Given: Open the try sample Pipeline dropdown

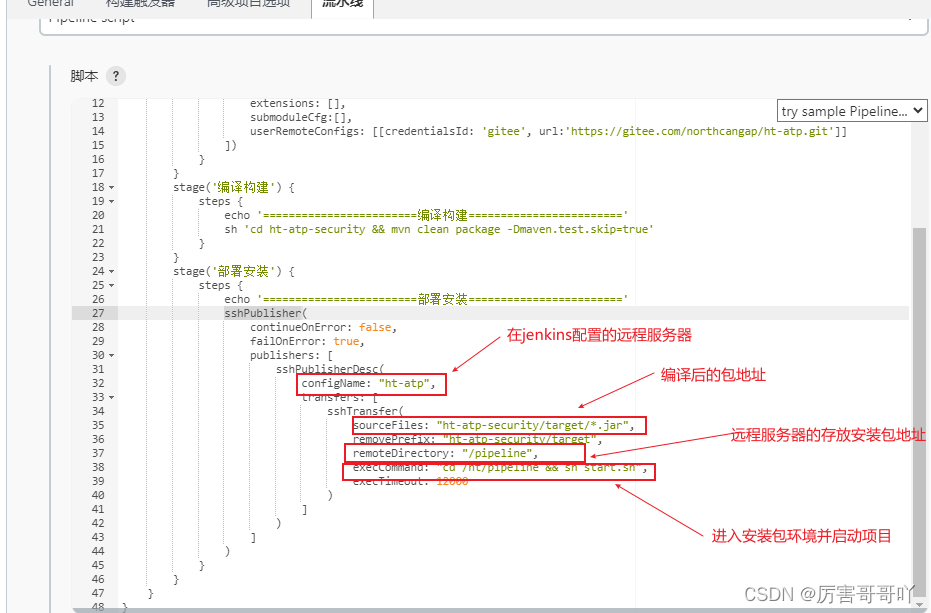Looking at the screenshot, I should point(852,111).
